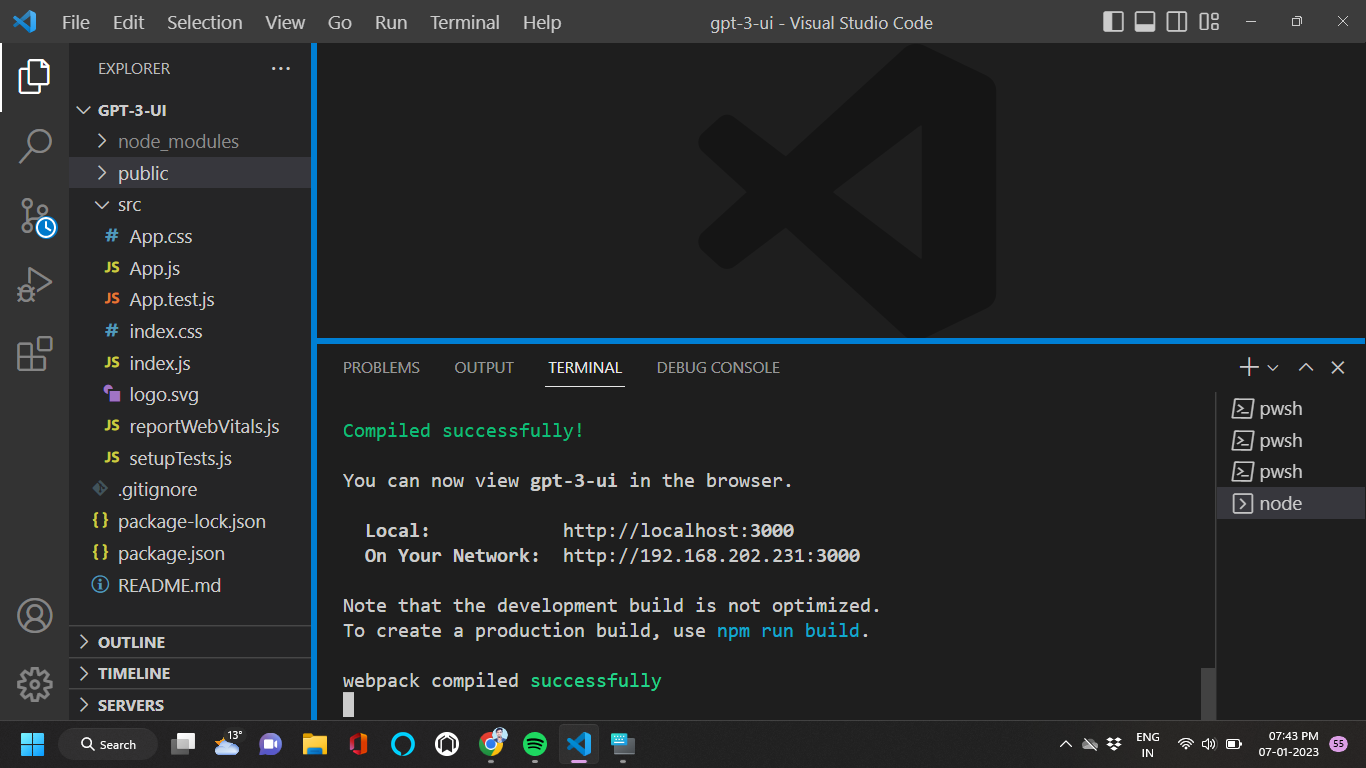Open the Manage gear icon

35,684
